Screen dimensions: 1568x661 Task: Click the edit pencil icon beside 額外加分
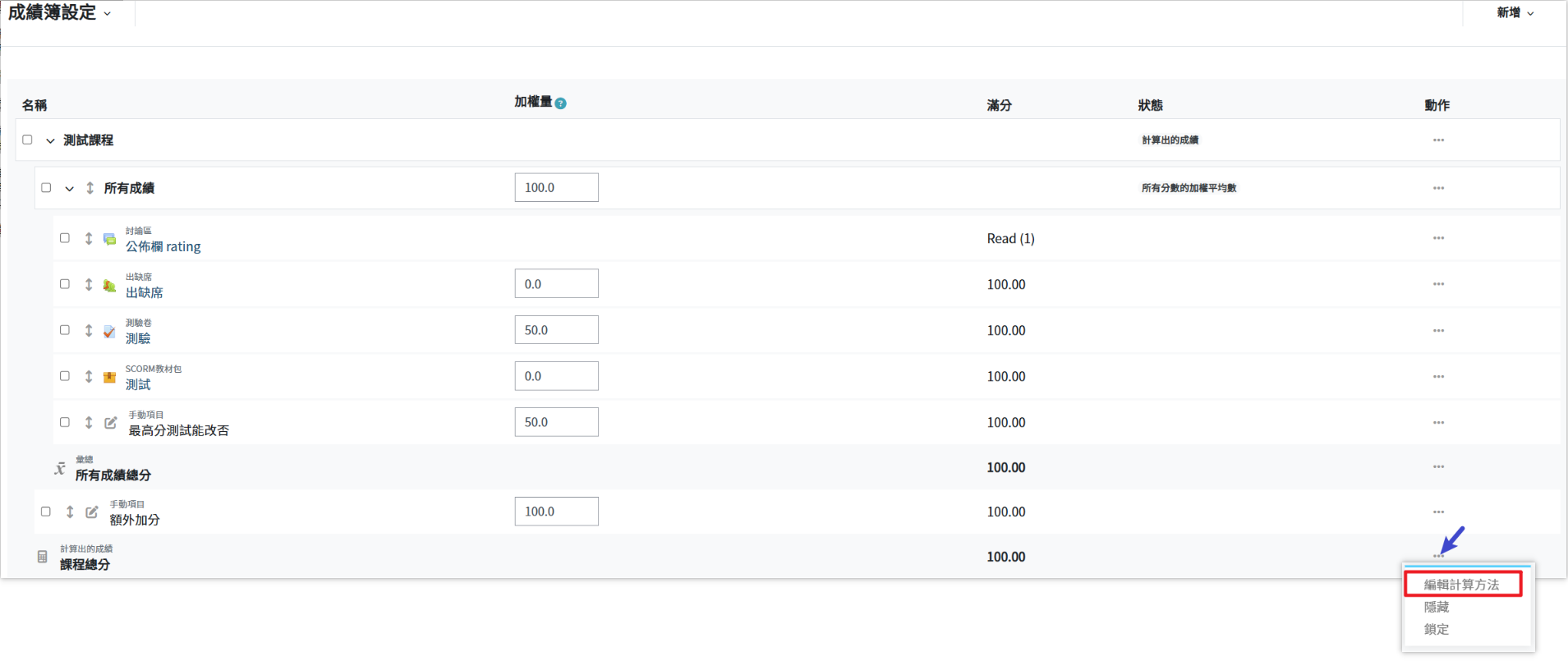click(92, 512)
